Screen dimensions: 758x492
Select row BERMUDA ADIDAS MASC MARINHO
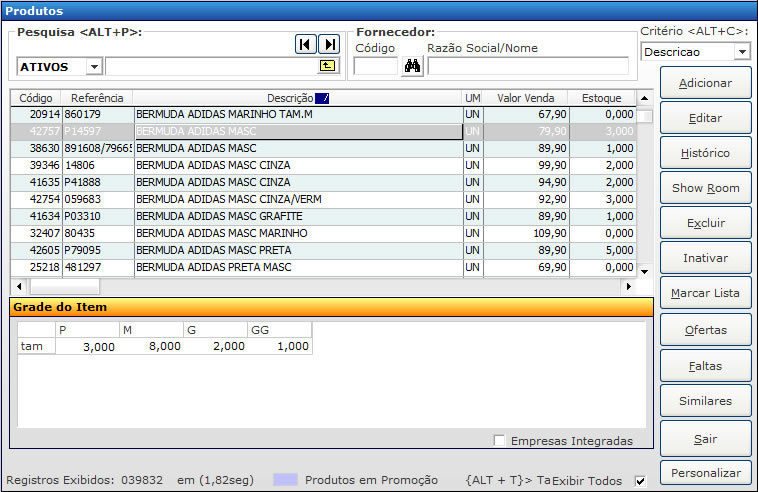[x=323, y=233]
